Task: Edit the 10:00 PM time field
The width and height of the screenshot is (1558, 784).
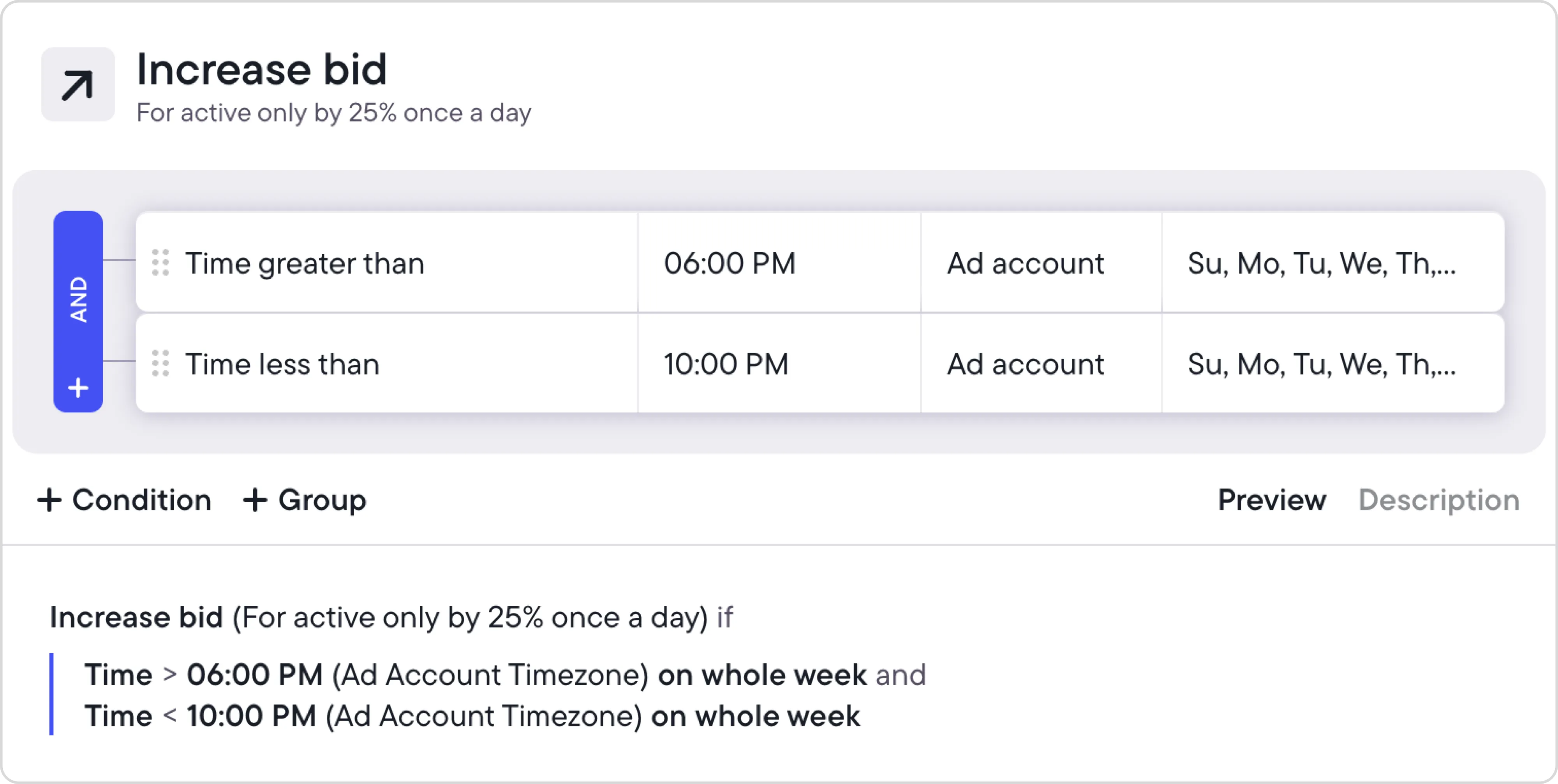Action: pos(726,364)
